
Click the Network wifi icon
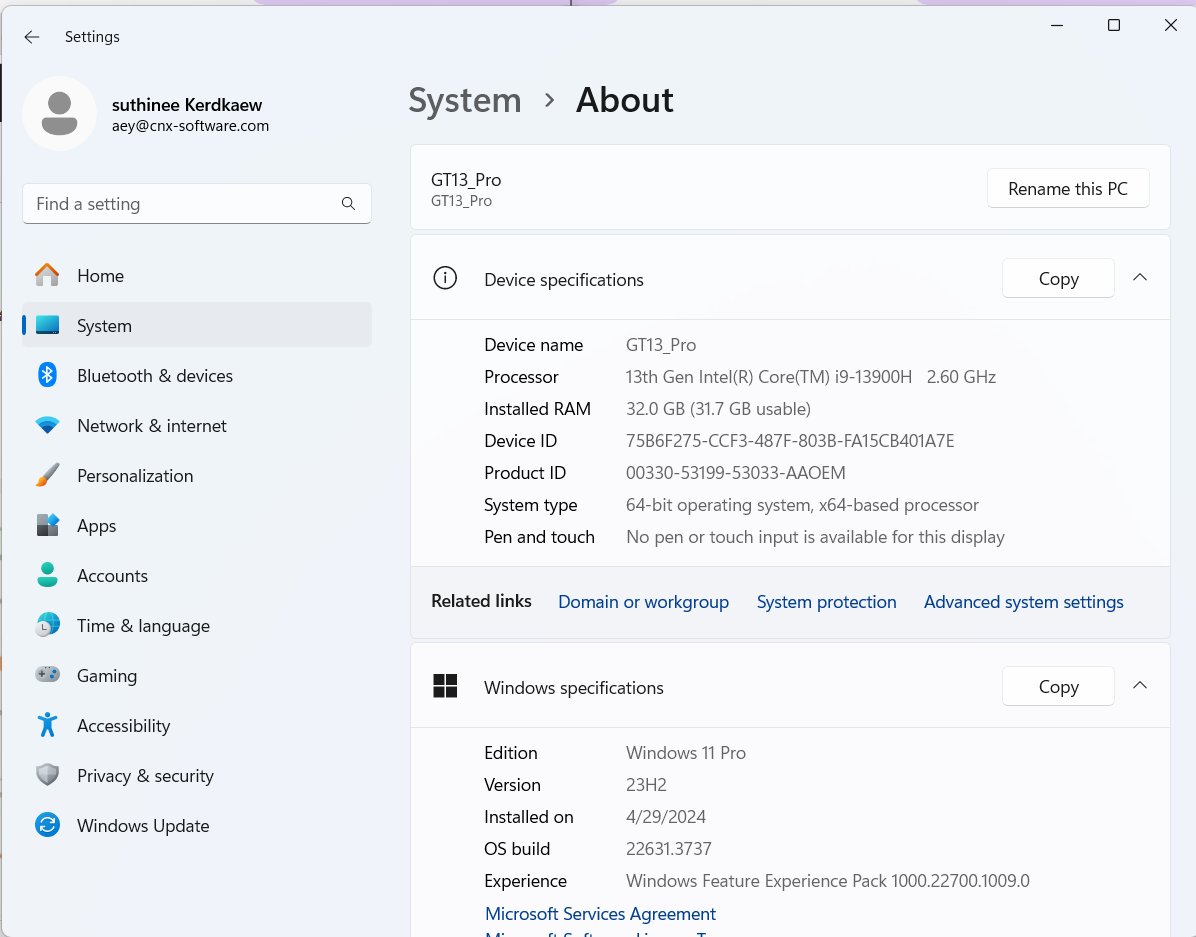click(x=47, y=426)
